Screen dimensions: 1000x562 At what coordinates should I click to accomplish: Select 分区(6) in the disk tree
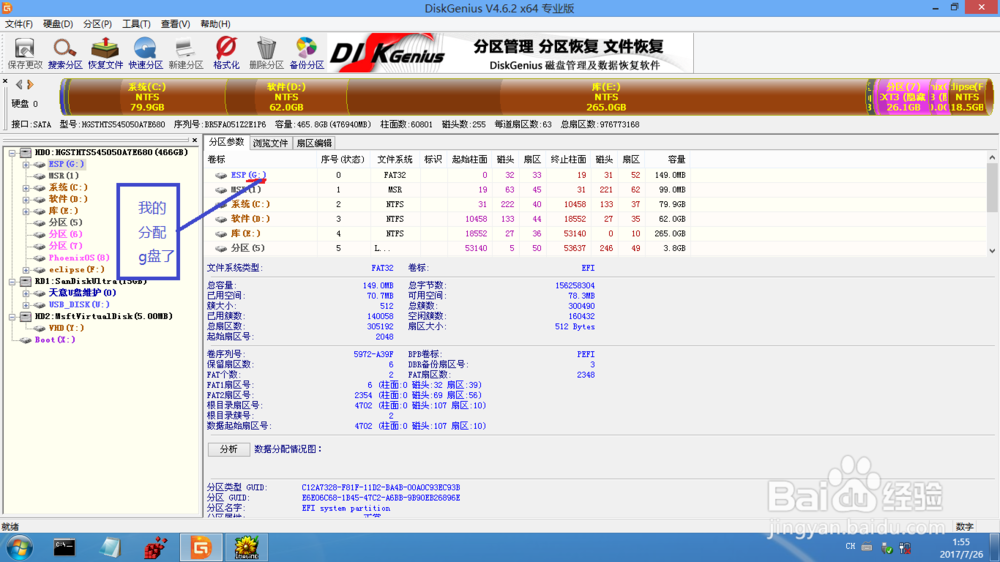pos(65,234)
